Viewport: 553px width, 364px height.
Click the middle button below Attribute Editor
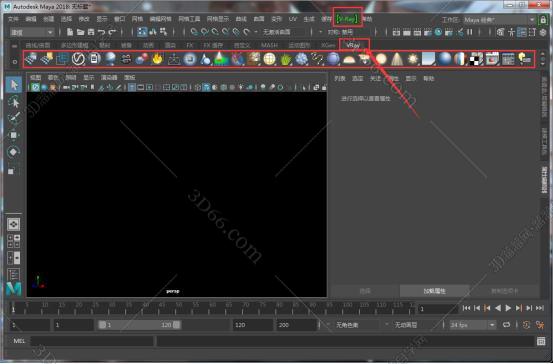[x=434, y=291]
